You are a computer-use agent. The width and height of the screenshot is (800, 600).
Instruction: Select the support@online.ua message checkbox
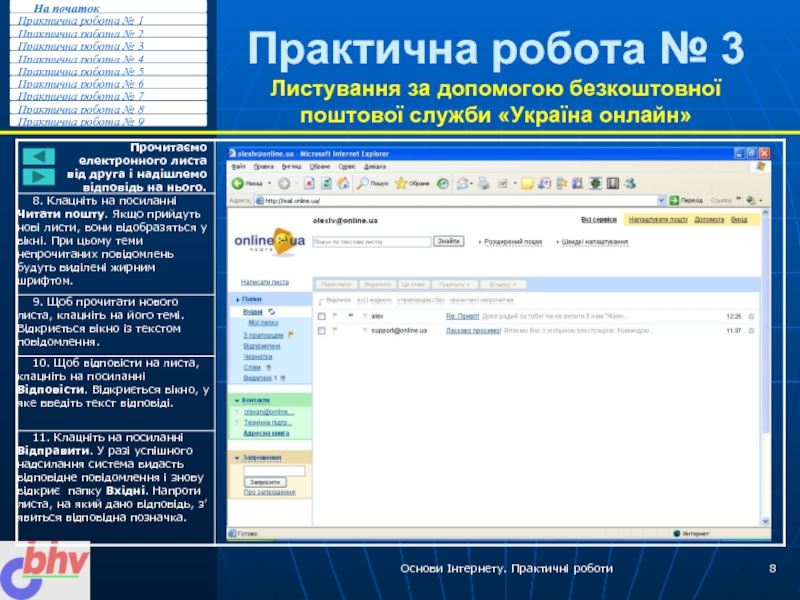point(321,329)
